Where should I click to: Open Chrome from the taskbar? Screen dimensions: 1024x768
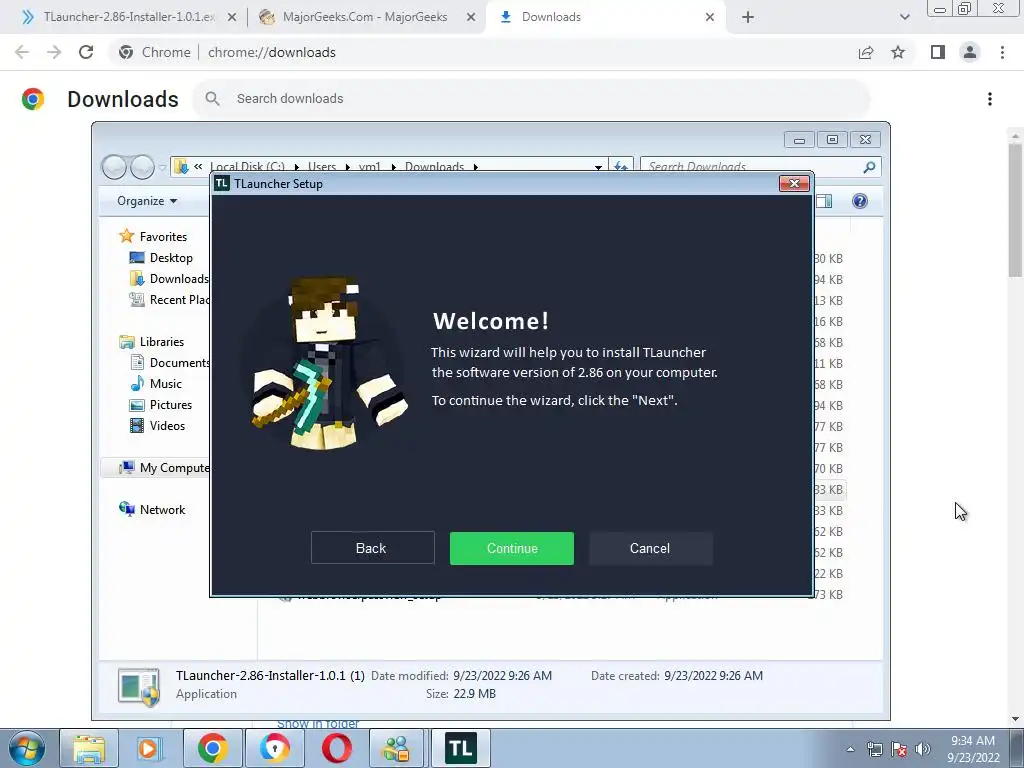212,748
